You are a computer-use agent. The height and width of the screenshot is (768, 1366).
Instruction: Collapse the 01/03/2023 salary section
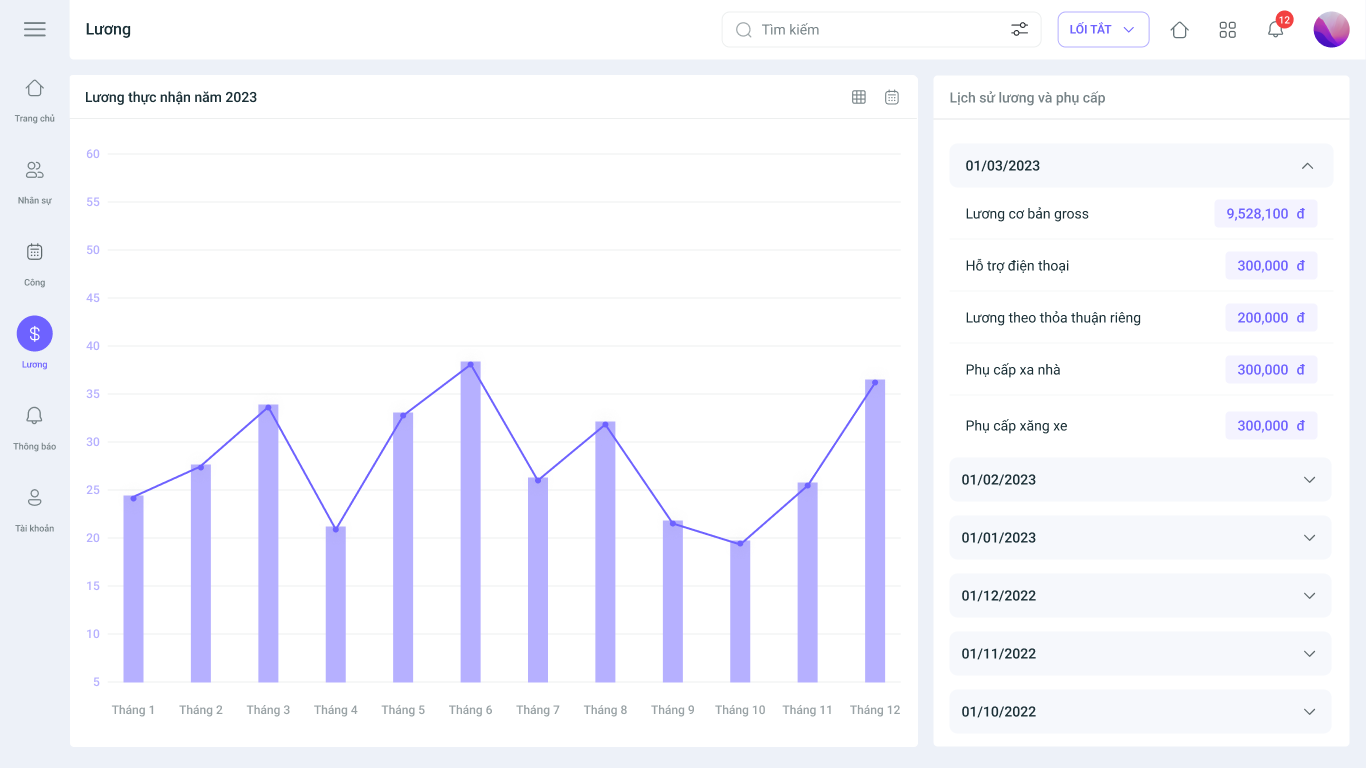coord(1141,166)
